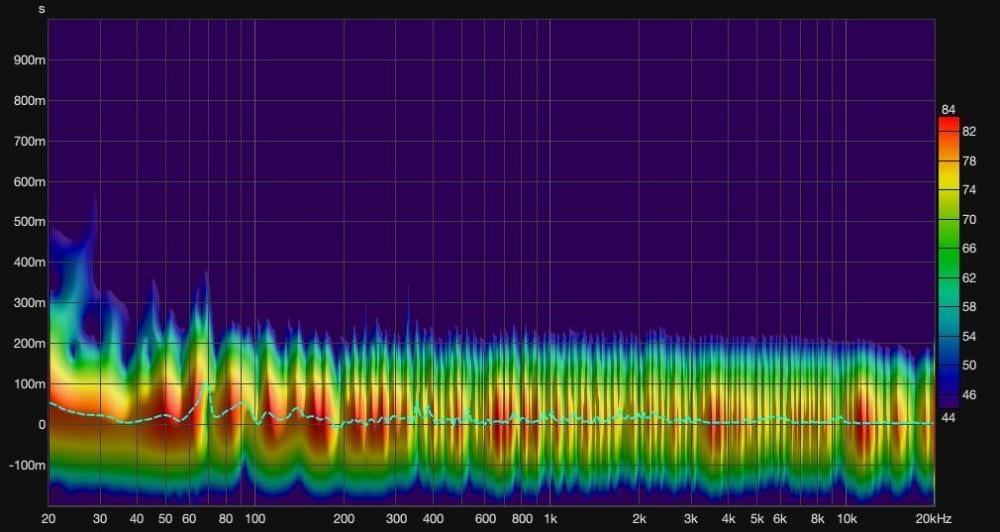Click the spectrogram color scale gradient bar
The image size is (1000, 532).
[x=949, y=262]
